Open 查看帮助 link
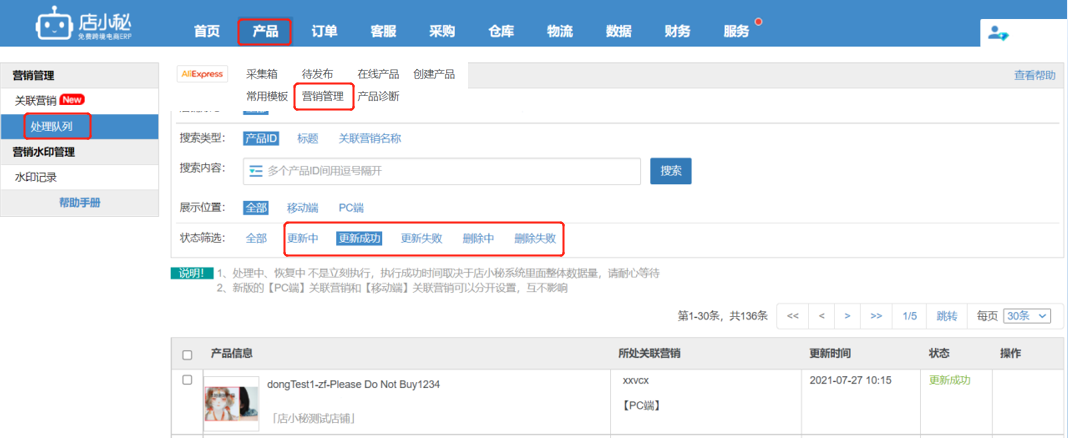1068x438 pixels. [x=1035, y=76]
